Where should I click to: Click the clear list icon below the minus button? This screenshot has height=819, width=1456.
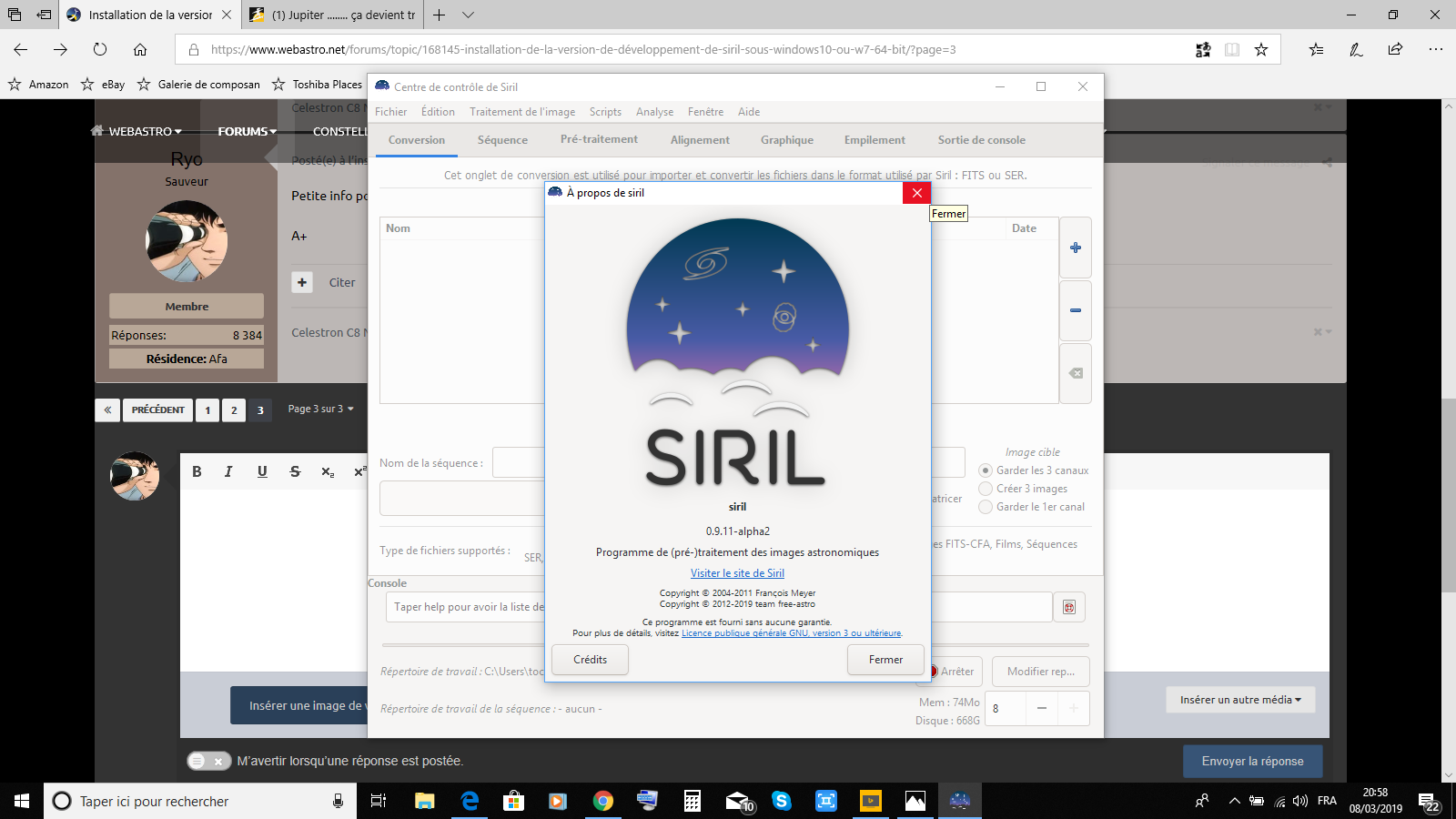click(1075, 373)
